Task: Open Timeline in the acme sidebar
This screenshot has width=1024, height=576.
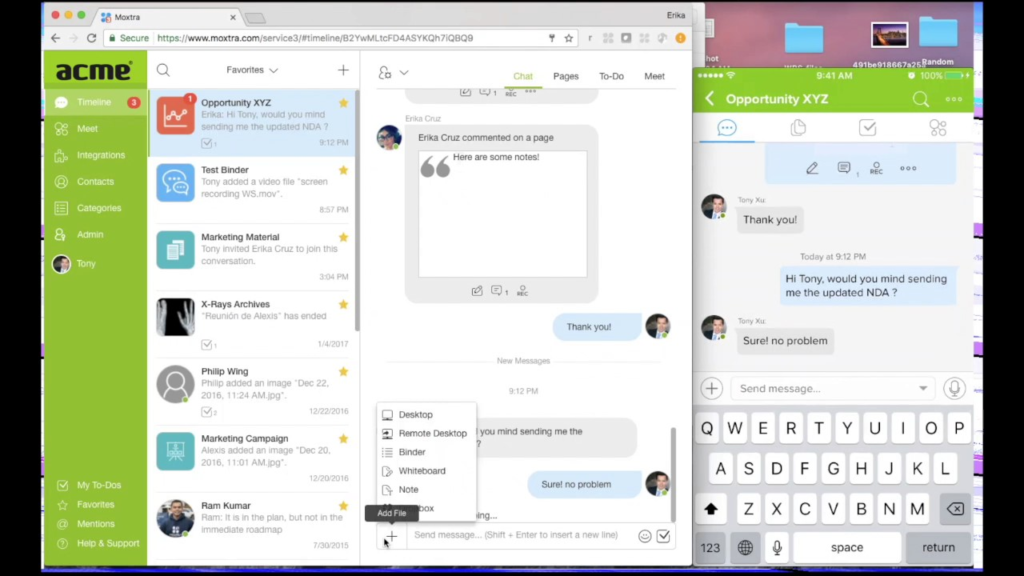Action: [x=95, y=102]
